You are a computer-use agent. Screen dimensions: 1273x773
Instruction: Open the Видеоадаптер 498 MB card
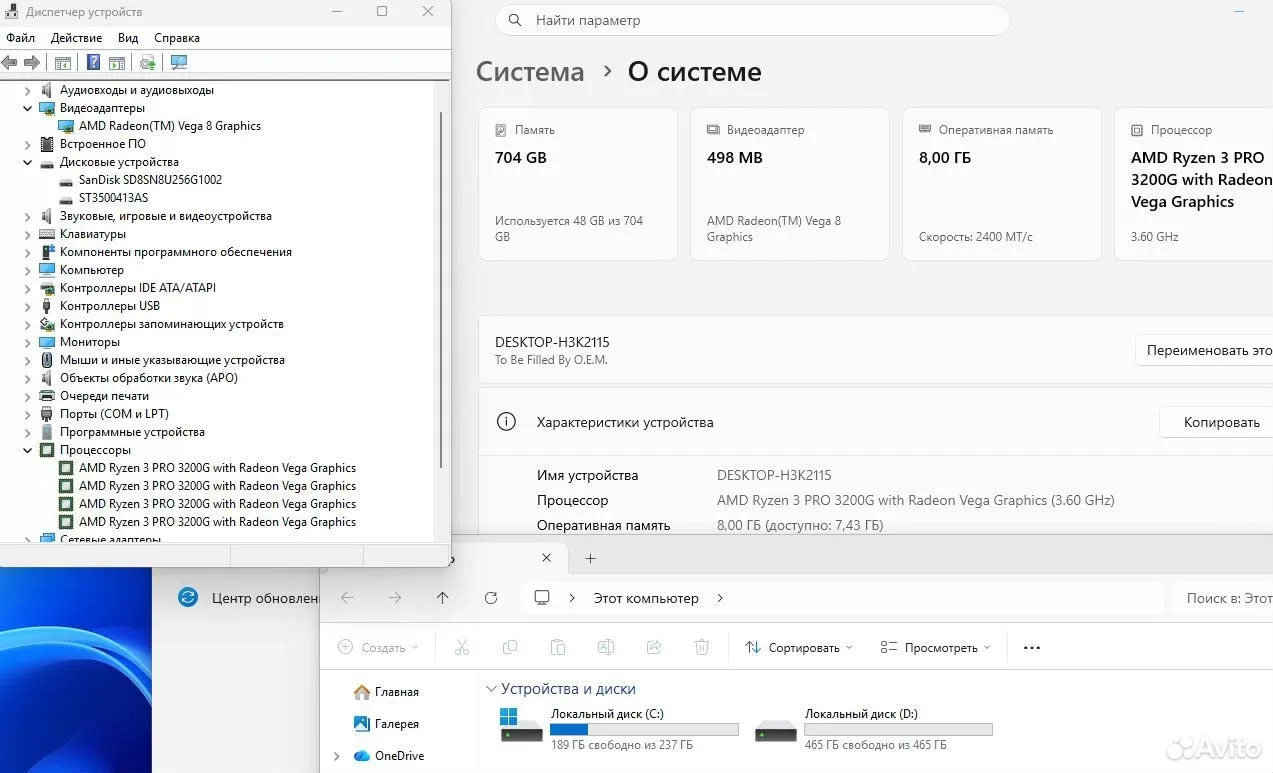[x=790, y=184]
